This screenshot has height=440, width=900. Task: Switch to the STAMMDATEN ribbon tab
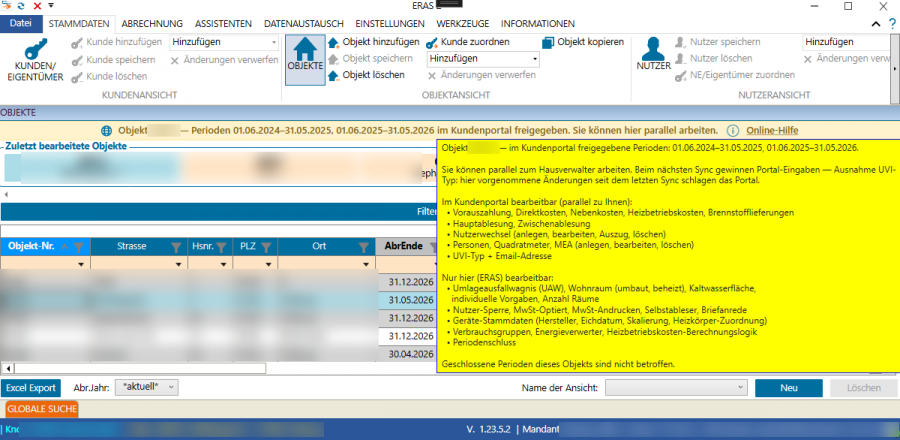(x=79, y=24)
